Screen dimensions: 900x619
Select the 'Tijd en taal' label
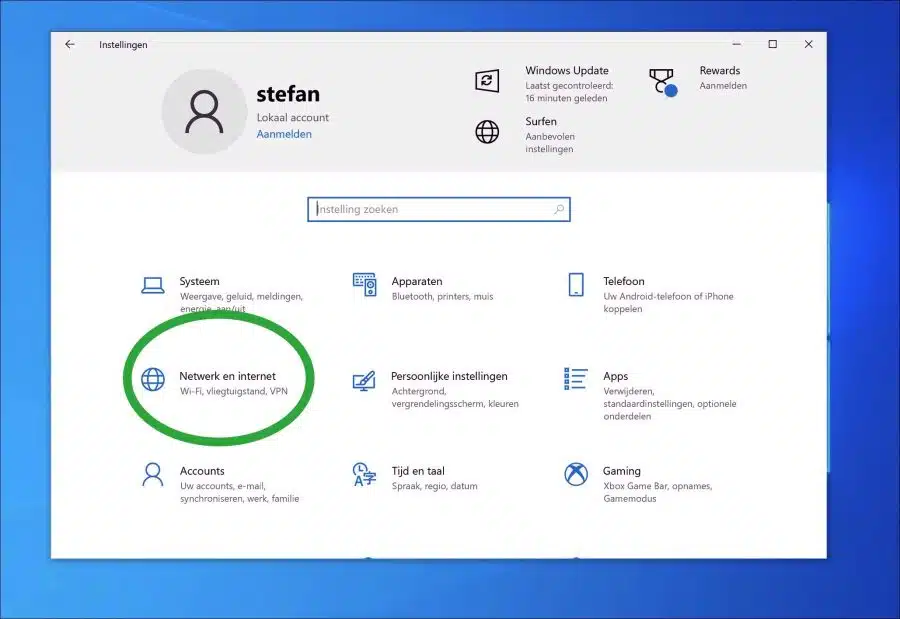[x=418, y=471]
